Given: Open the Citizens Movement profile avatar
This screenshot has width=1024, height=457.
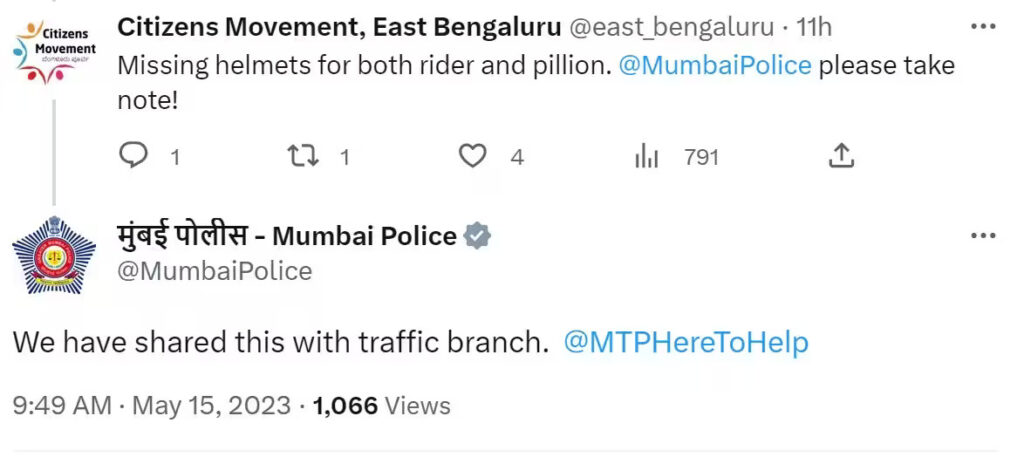Looking at the screenshot, I should pos(55,49).
